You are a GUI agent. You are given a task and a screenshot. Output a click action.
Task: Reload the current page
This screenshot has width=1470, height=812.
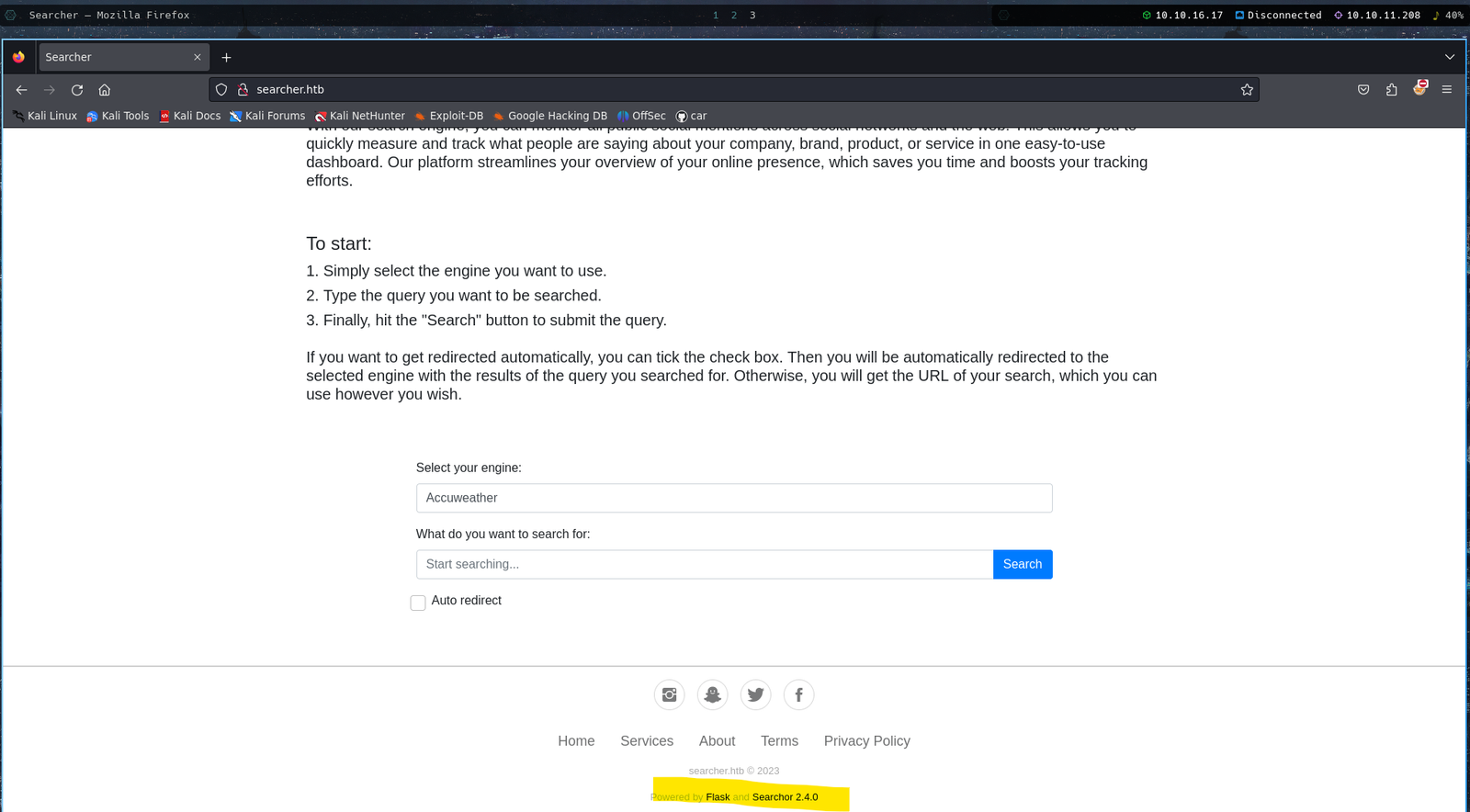pos(77,90)
